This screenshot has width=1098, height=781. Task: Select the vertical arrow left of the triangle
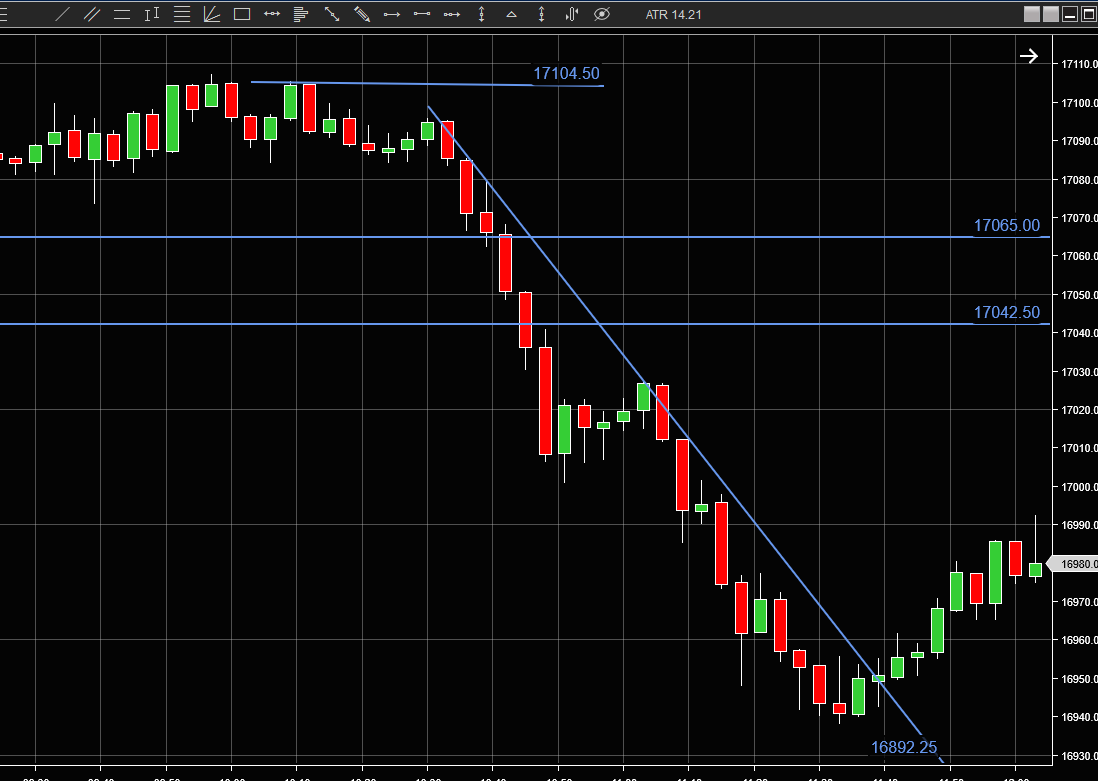click(482, 14)
